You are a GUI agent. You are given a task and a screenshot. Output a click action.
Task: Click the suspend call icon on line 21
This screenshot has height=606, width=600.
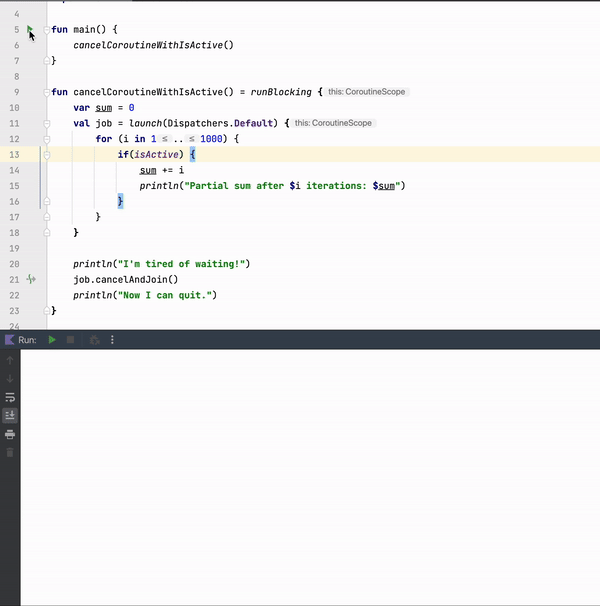point(31,280)
